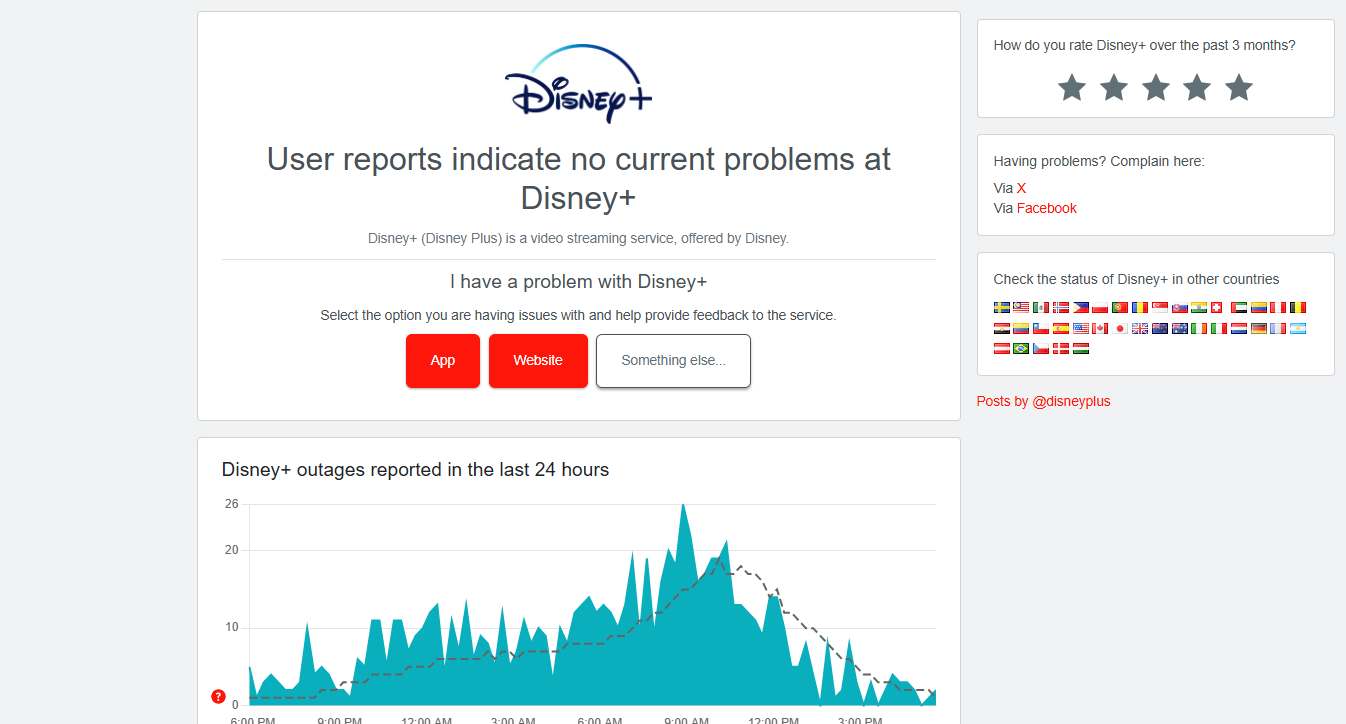Select the Egypt flag
This screenshot has width=1346, height=724.
click(1002, 328)
